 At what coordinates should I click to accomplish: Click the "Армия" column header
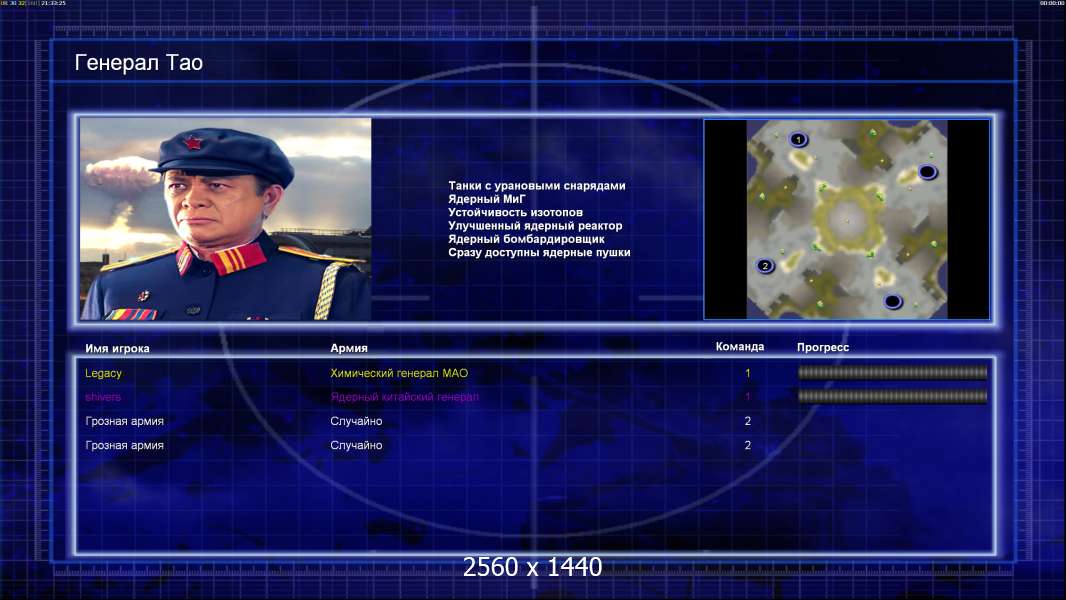coord(349,348)
